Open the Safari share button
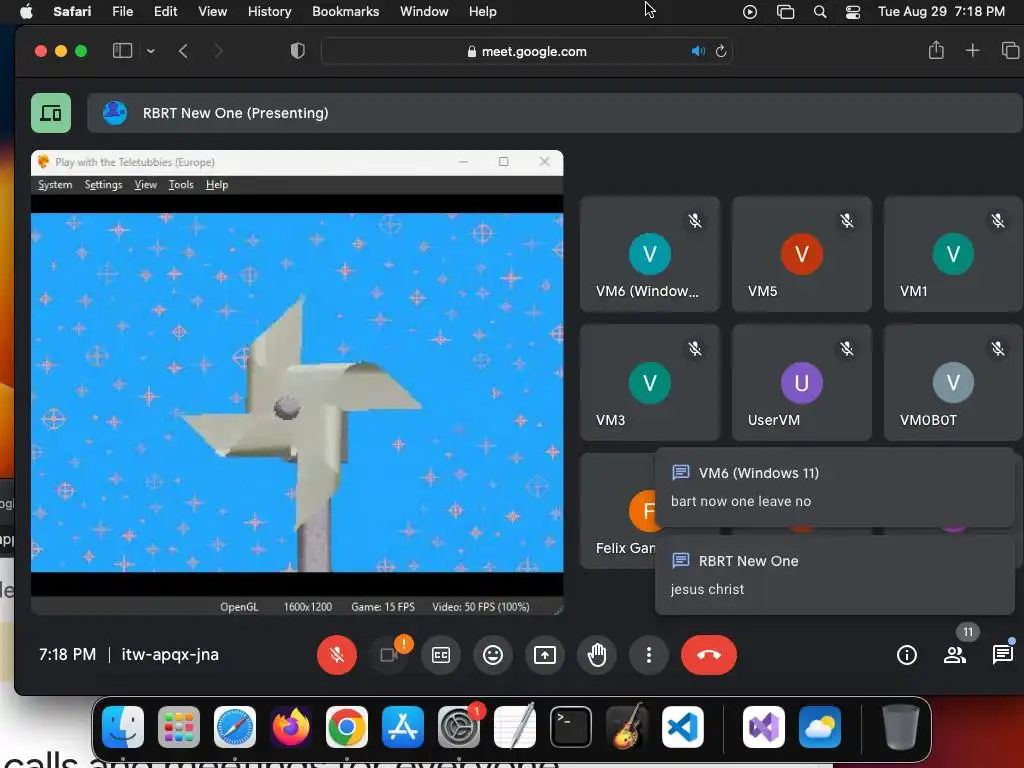 click(936, 50)
